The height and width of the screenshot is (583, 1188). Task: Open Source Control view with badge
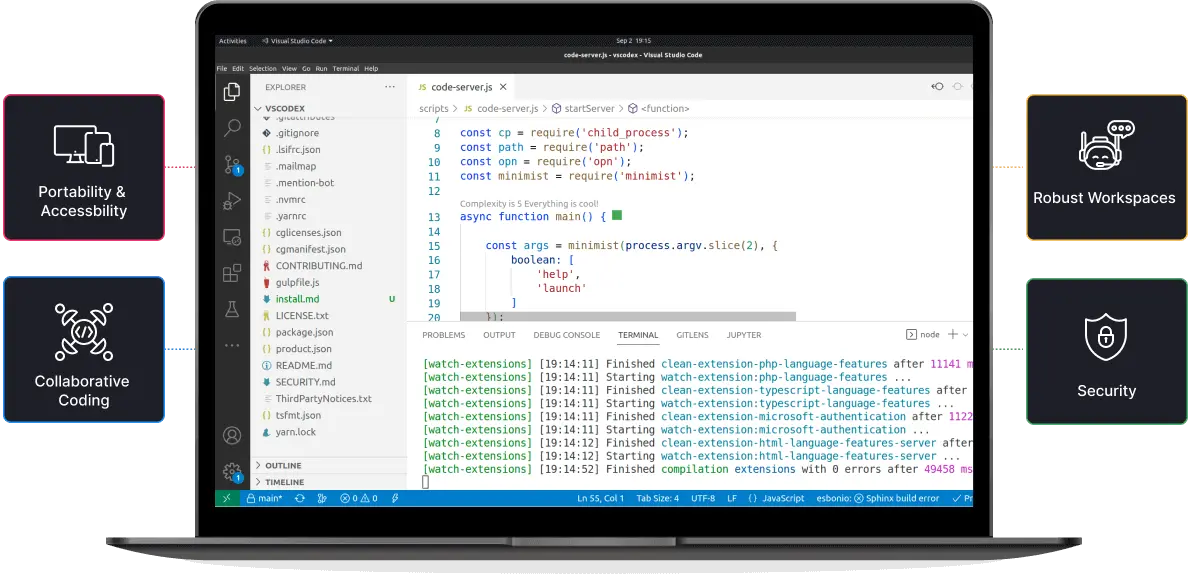tap(233, 165)
